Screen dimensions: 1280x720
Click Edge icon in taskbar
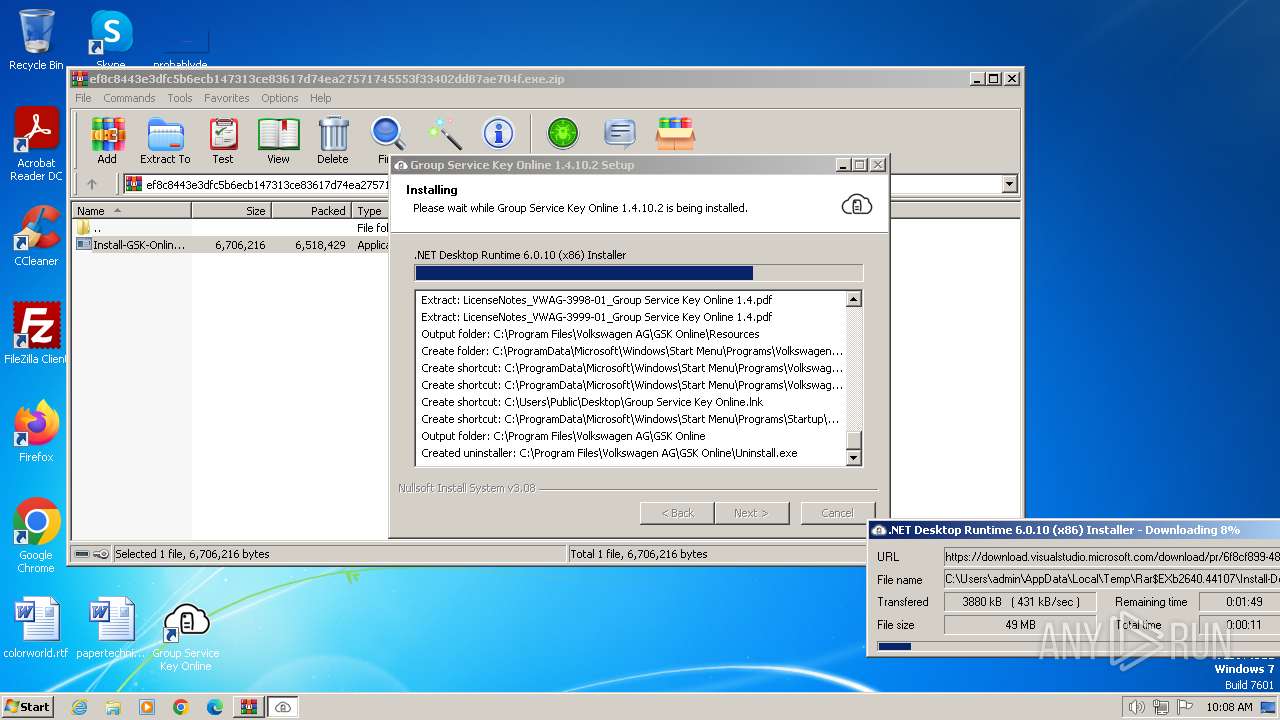(214, 707)
